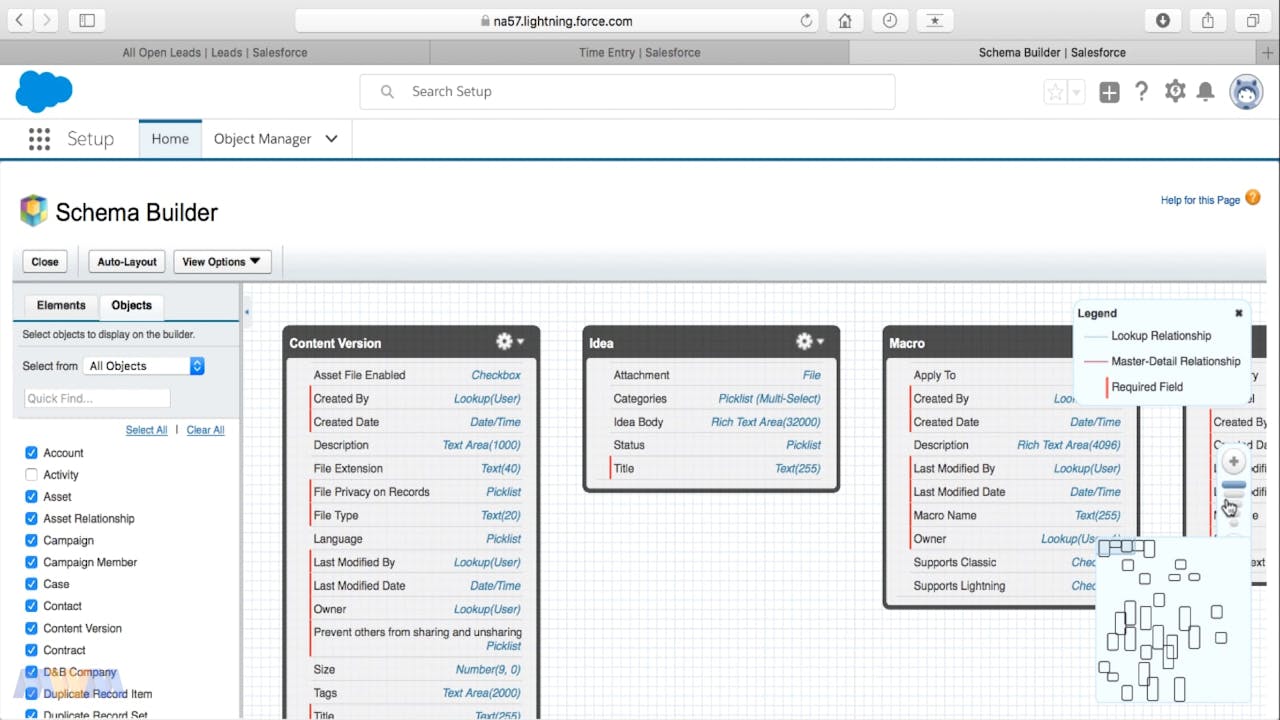
Task: Open Content Version gear settings
Action: (509, 342)
